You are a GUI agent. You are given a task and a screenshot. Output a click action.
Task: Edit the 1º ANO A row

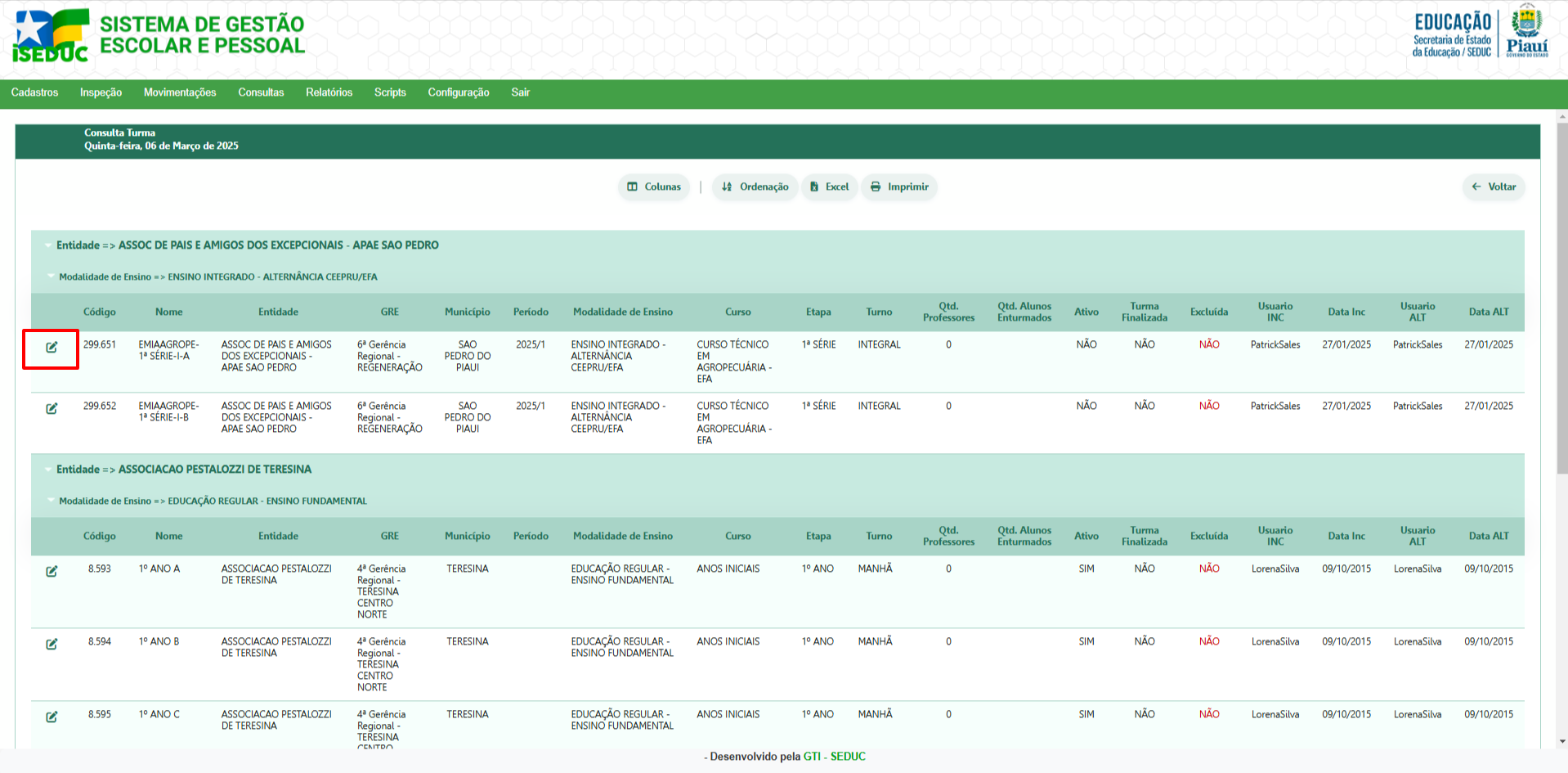pyautogui.click(x=52, y=571)
